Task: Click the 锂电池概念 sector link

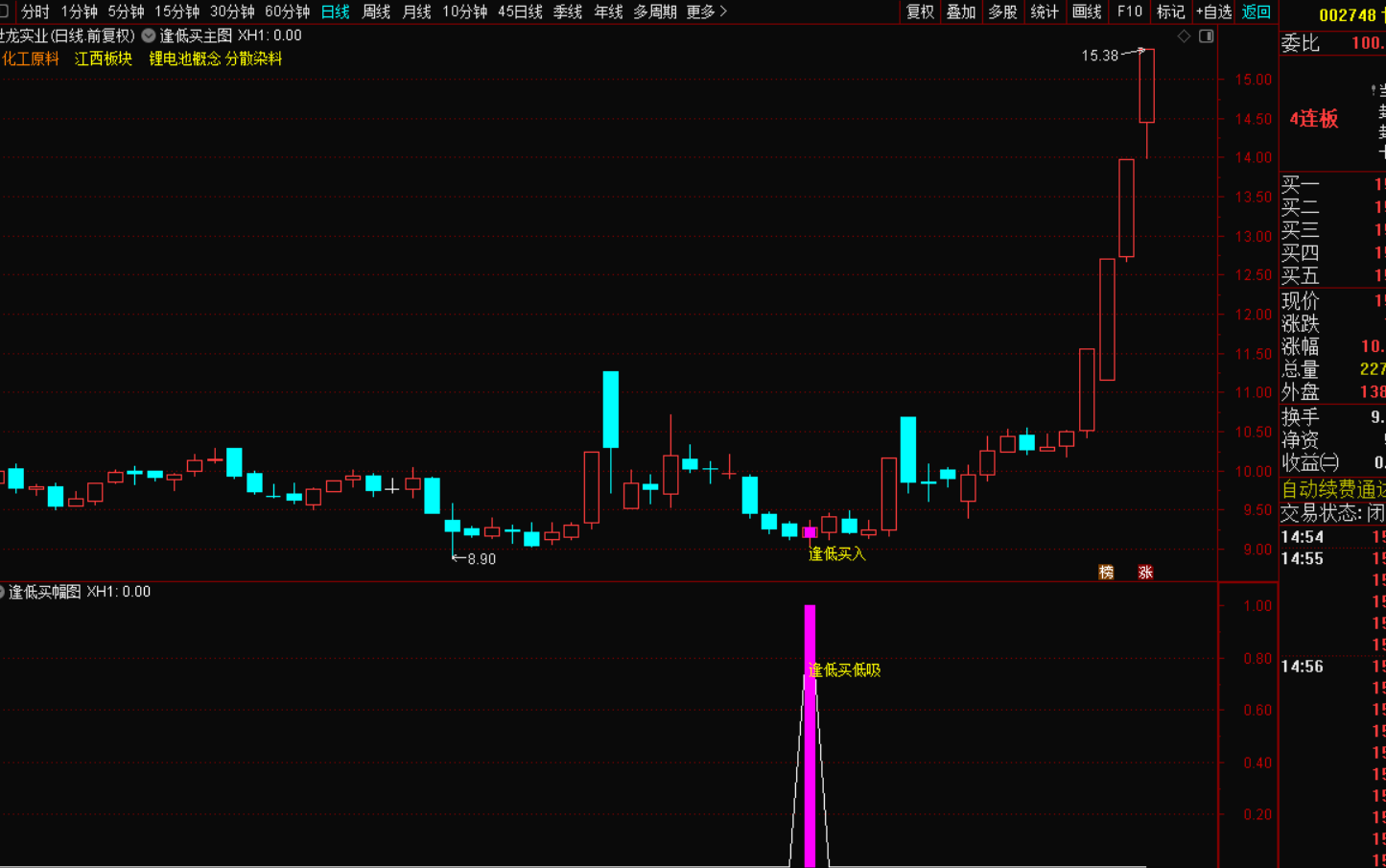Action: point(184,59)
